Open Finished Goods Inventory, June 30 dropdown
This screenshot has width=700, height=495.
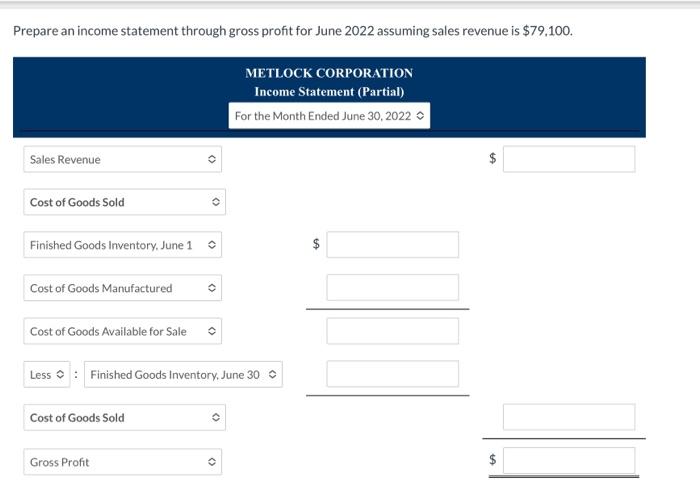183,375
